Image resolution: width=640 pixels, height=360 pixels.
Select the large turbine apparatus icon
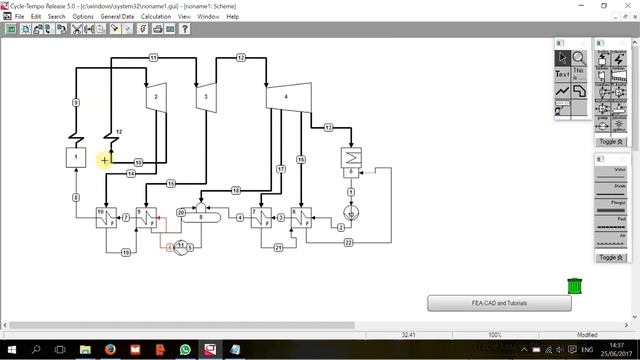(619, 76)
